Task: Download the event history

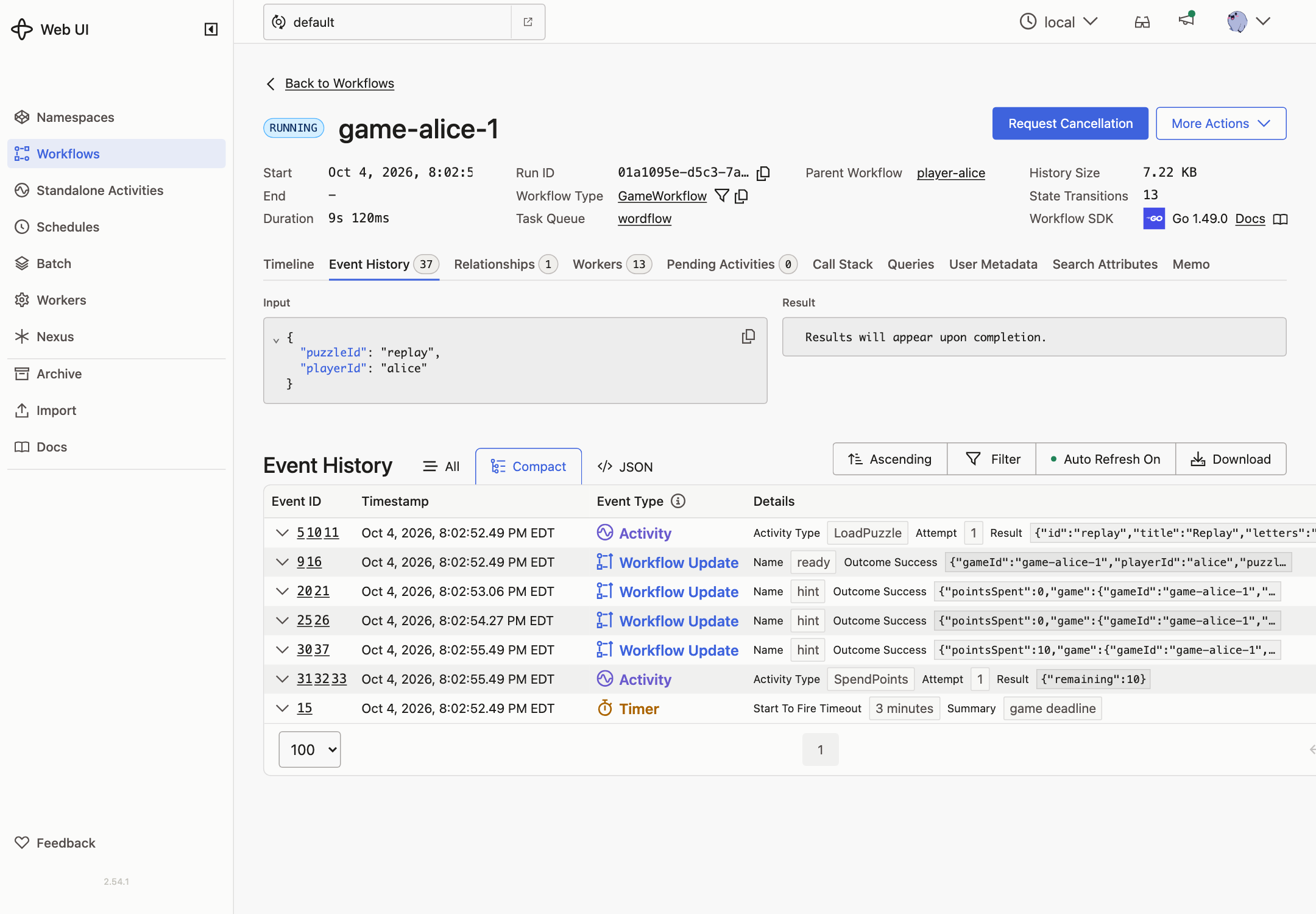Action: pyautogui.click(x=1231, y=459)
